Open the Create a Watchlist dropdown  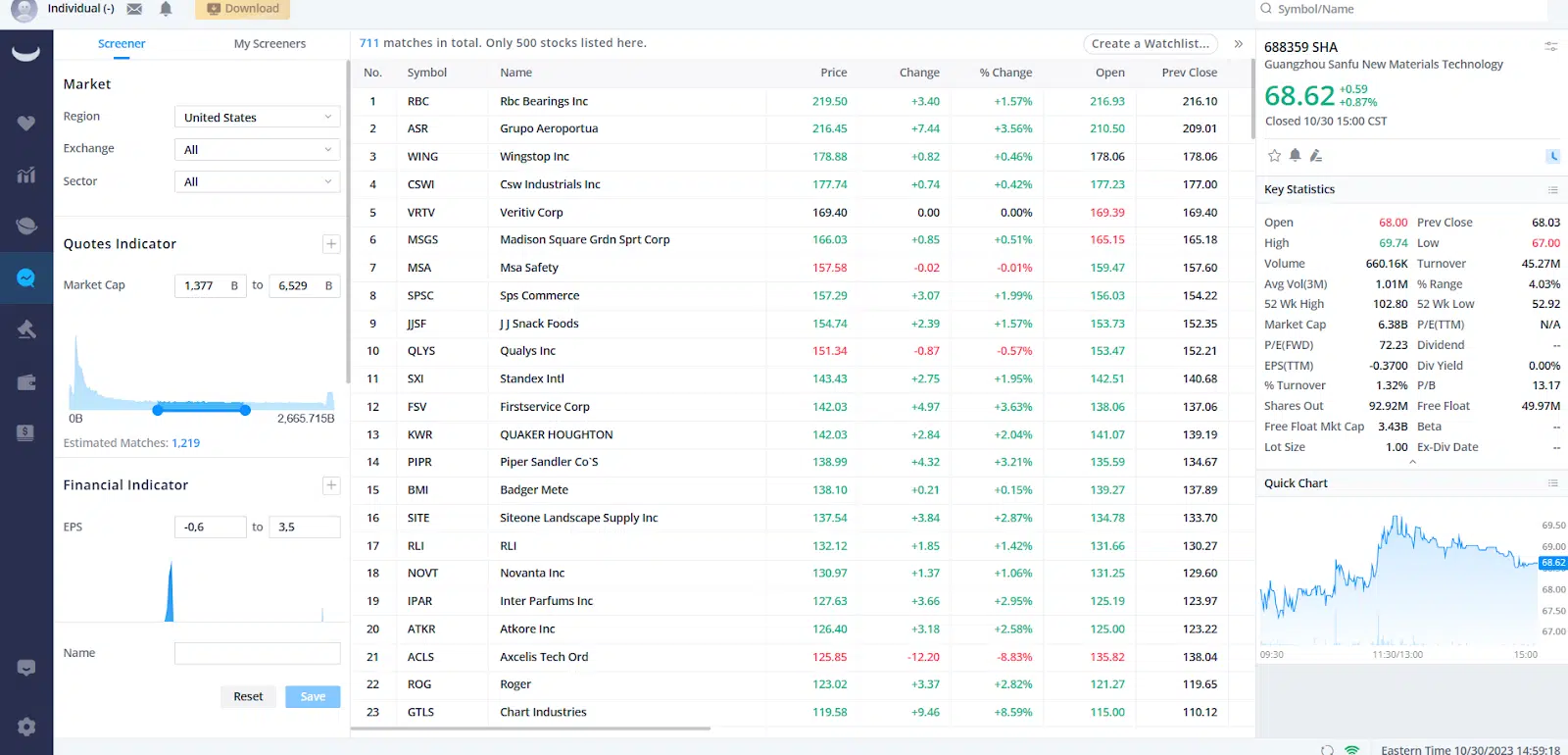[x=1151, y=44]
